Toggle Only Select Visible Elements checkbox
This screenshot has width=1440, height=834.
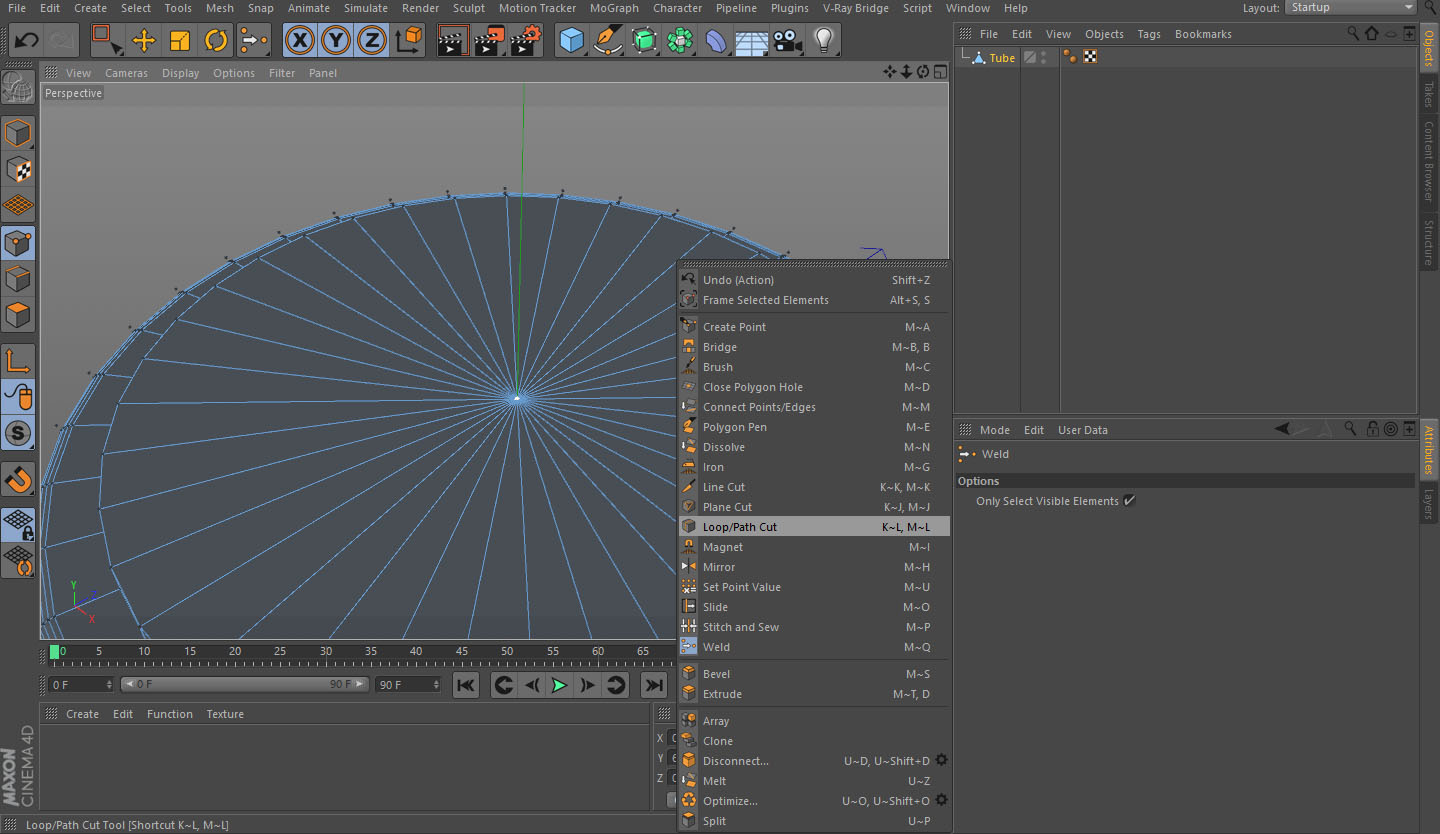coord(1129,501)
